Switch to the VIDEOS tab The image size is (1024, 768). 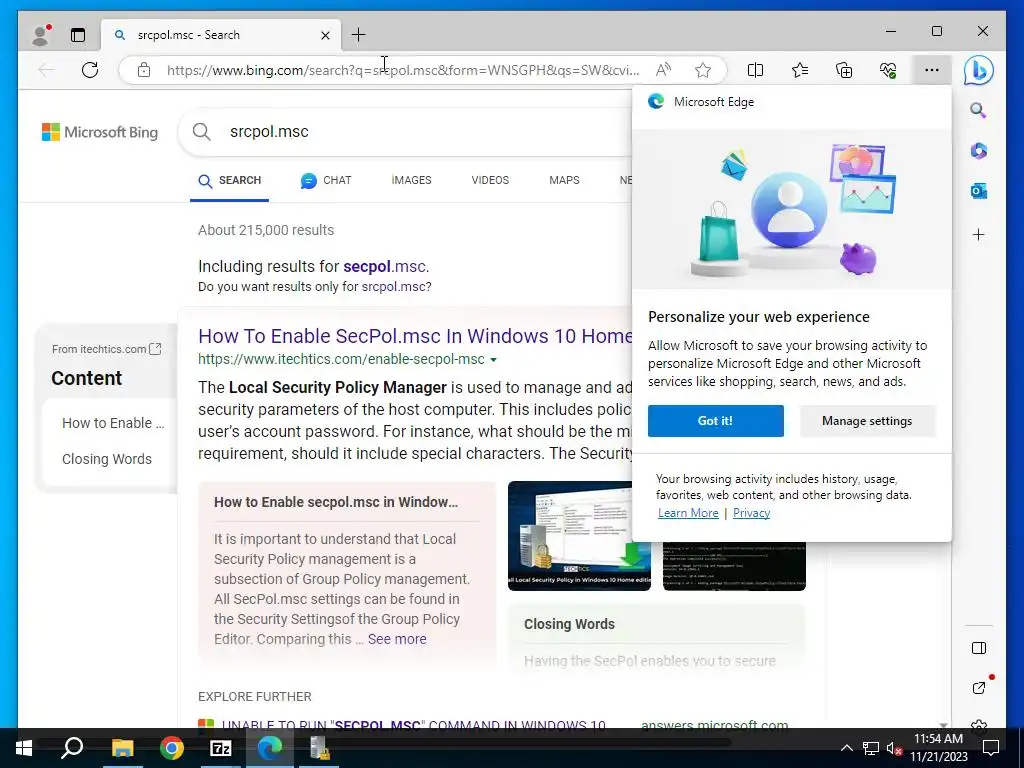(490, 180)
